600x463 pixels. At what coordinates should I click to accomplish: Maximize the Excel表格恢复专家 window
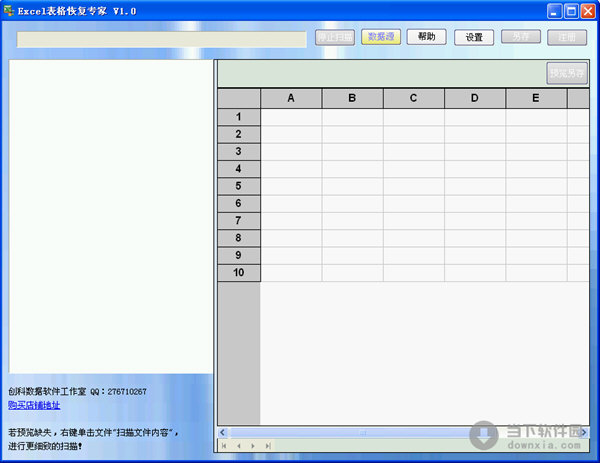tap(571, 11)
